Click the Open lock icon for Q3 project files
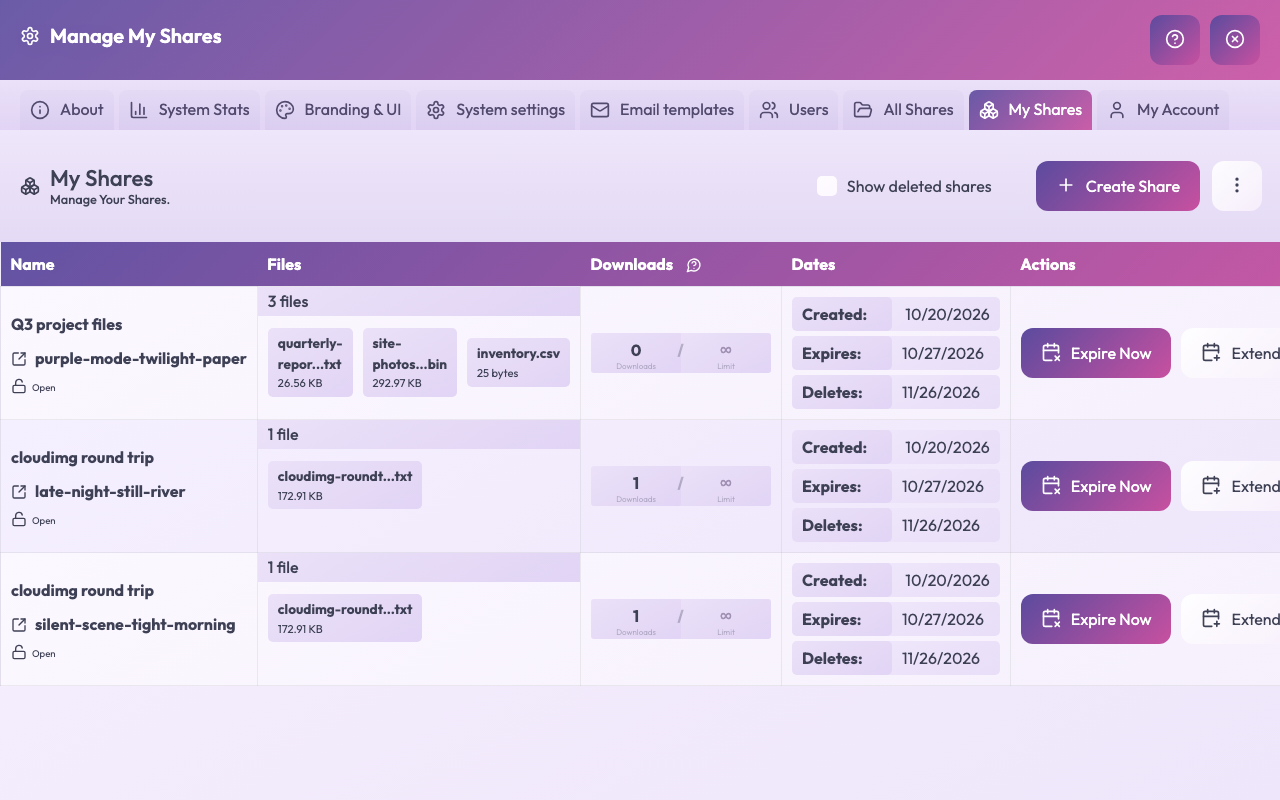1280x800 pixels. (x=19, y=387)
